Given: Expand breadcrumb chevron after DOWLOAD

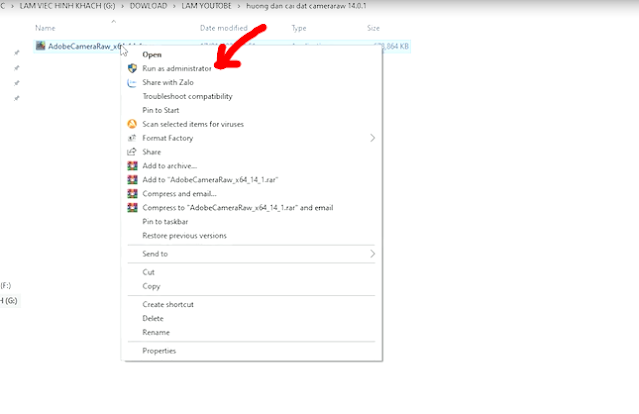Looking at the screenshot, I should (x=174, y=7).
